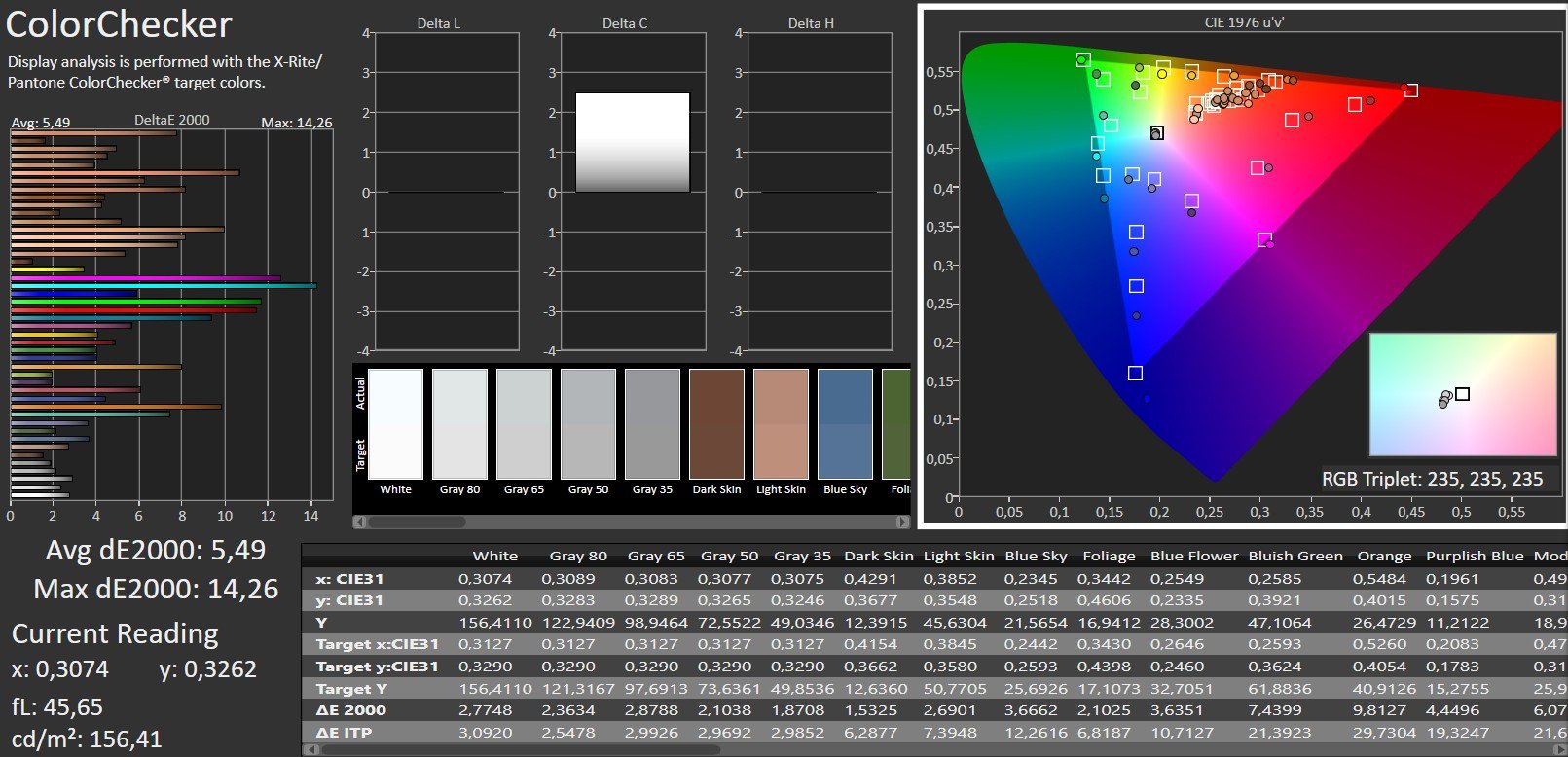Select the Dark Skin swatch
The height and width of the screenshot is (757, 1568).
pyautogui.click(x=716, y=424)
